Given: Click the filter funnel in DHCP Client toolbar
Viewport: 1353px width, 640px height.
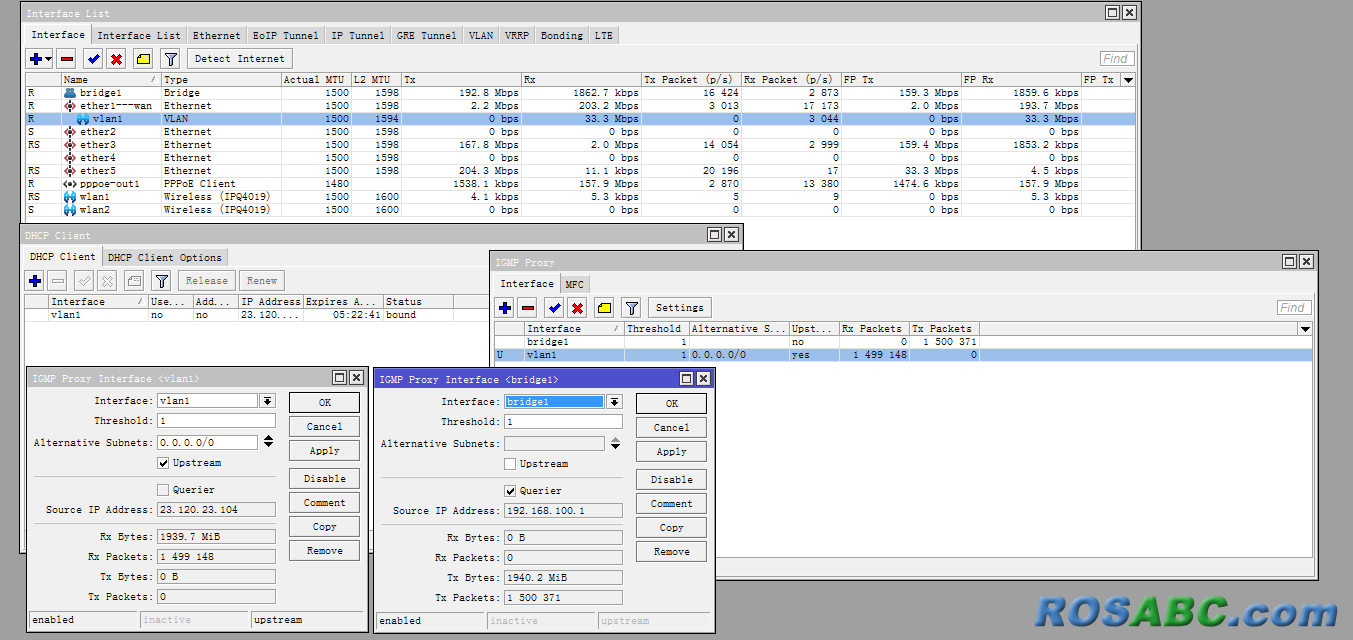Looking at the screenshot, I should (162, 281).
